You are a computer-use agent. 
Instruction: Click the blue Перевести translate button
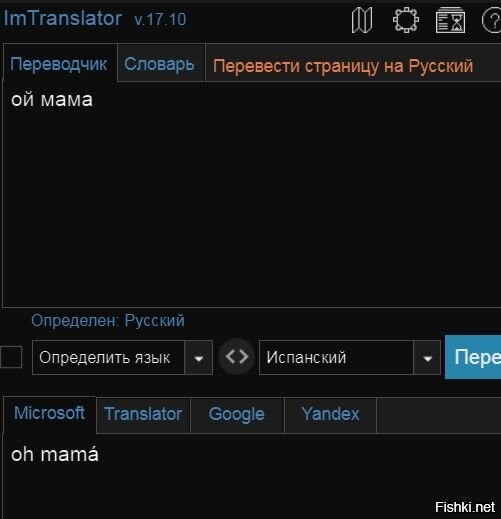[x=473, y=357]
